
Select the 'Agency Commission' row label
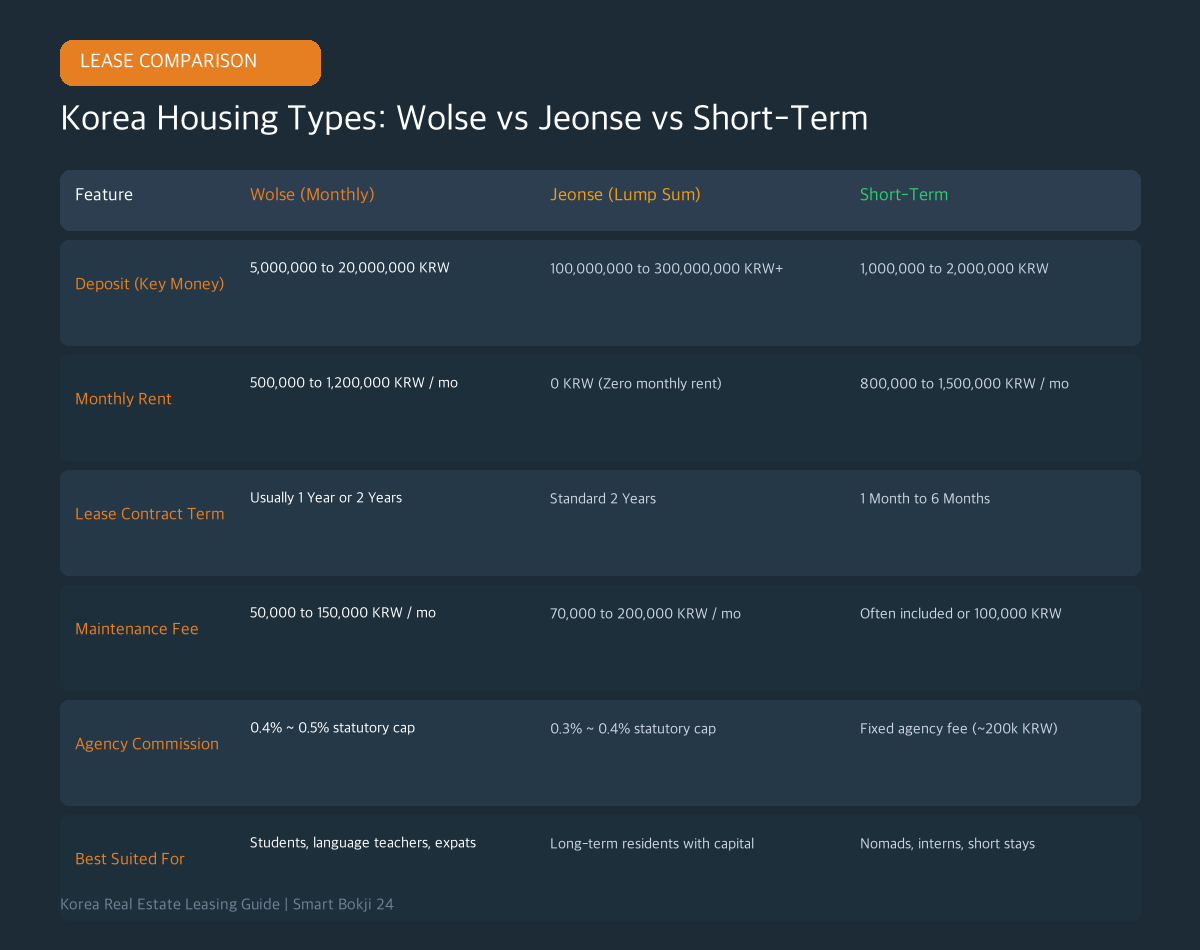tap(147, 744)
